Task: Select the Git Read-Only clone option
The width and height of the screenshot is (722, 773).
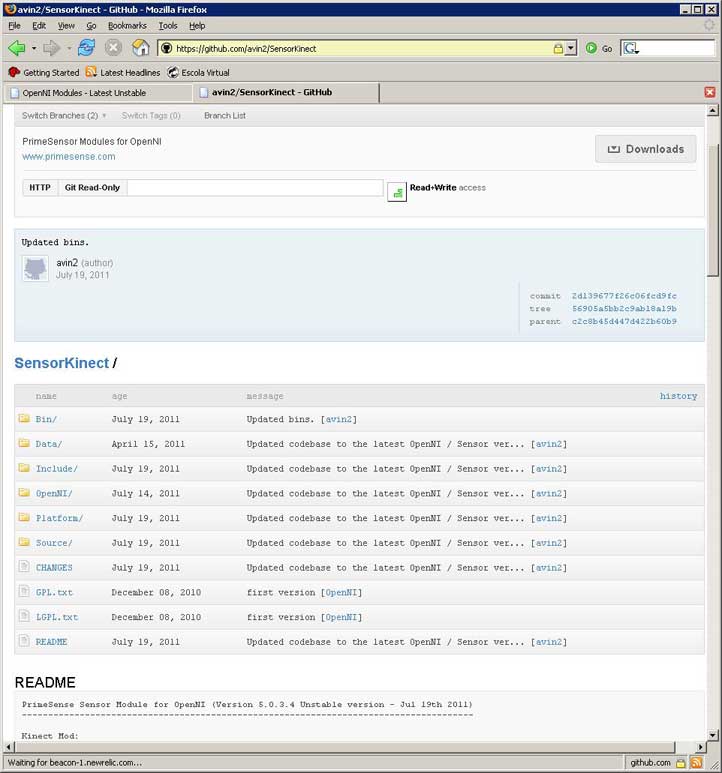Action: click(x=92, y=187)
